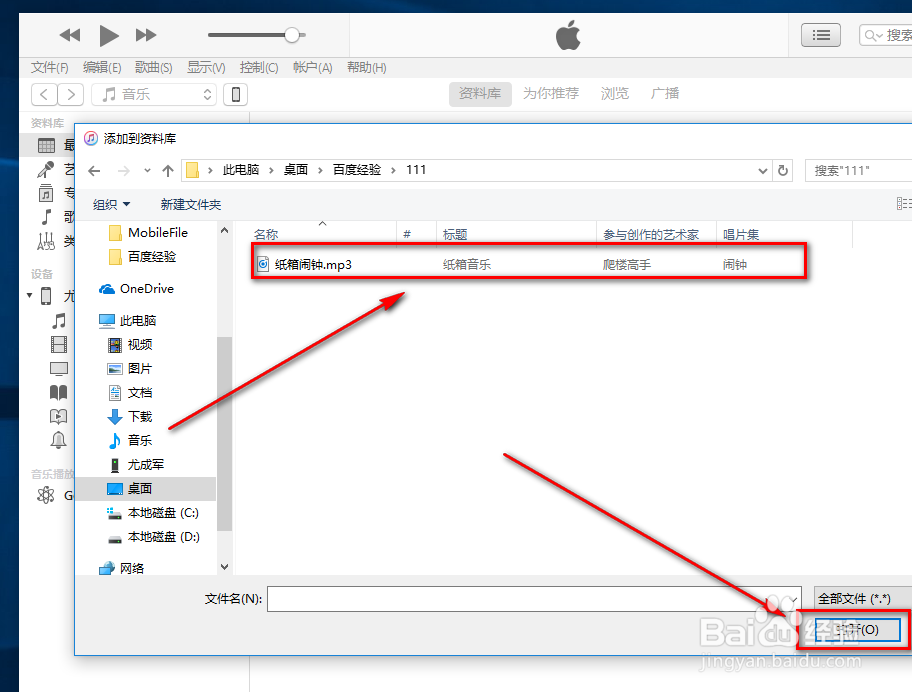
Task: Select MobileFile folder in navigation tree
Action: pos(148,233)
